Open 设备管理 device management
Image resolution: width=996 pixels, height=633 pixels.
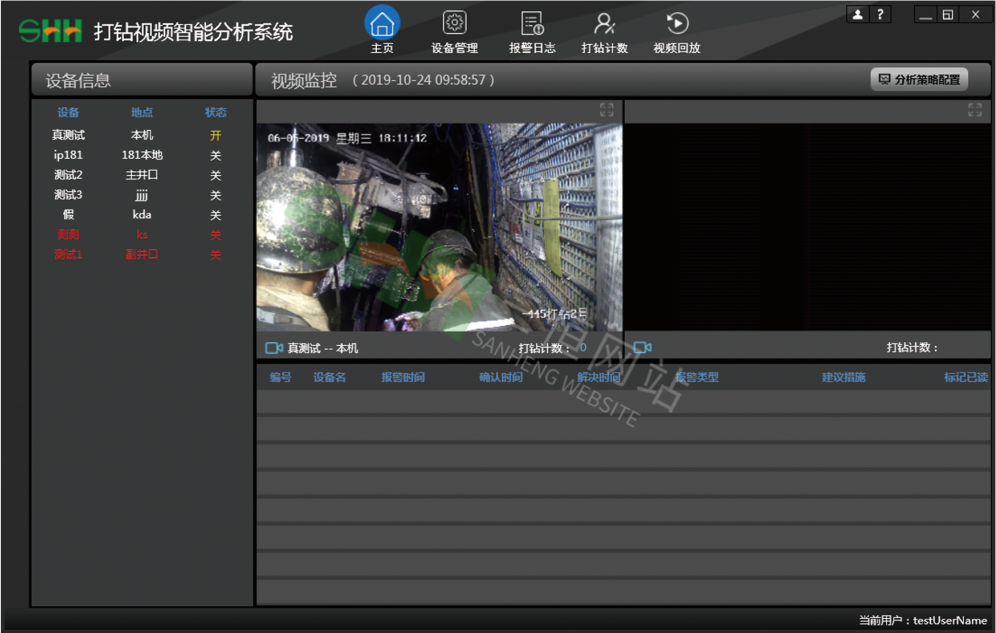pos(454,24)
